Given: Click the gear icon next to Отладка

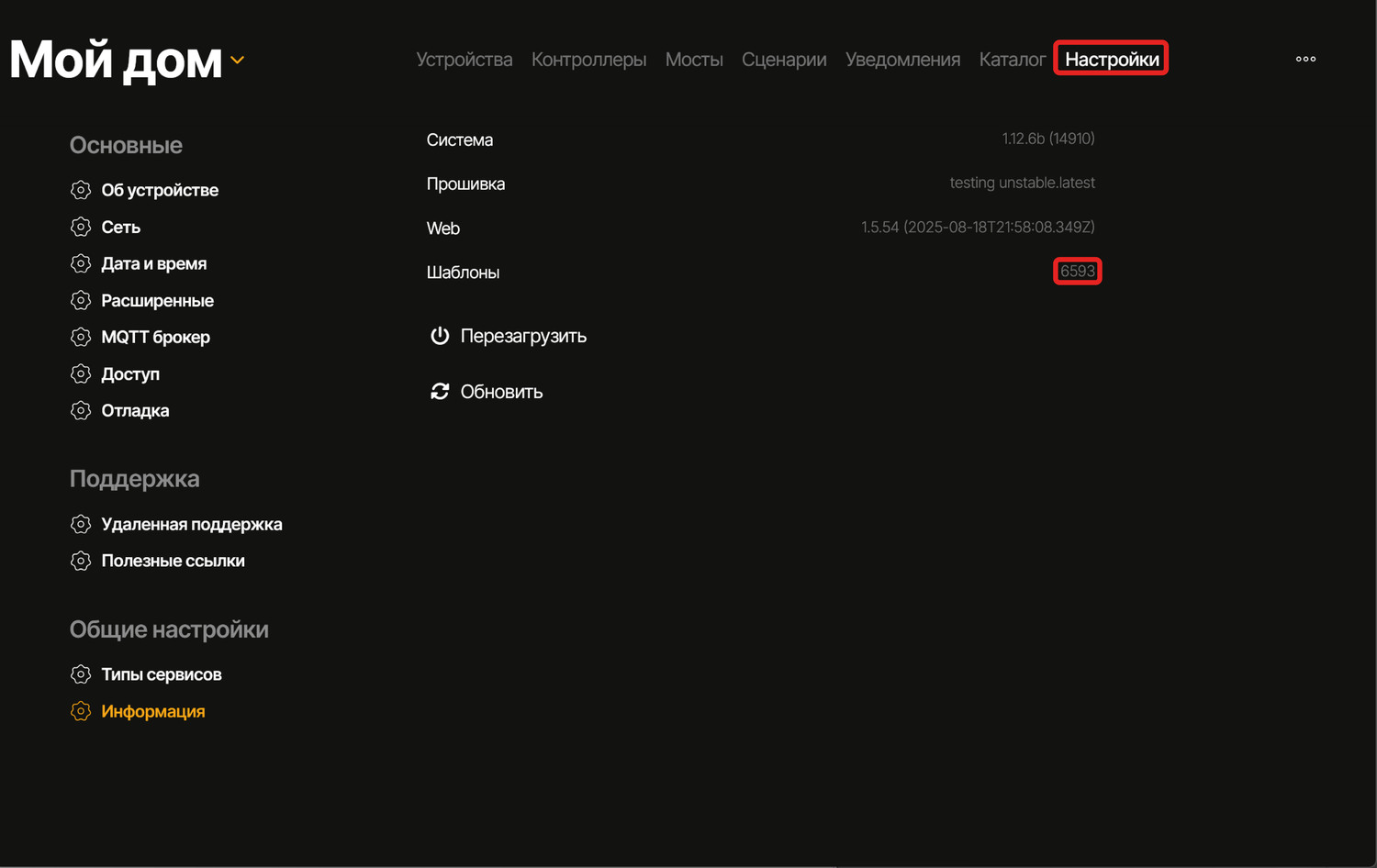Looking at the screenshot, I should tap(81, 410).
